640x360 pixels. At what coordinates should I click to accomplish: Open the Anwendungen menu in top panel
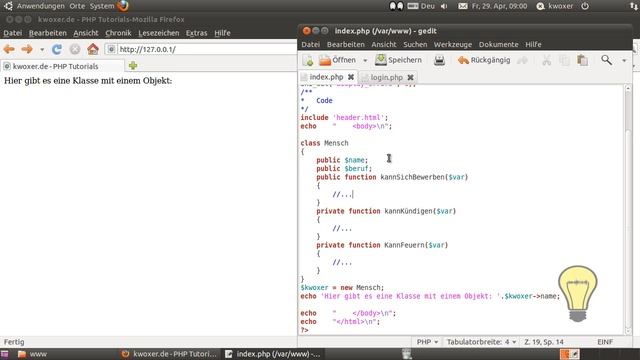(40, 6)
